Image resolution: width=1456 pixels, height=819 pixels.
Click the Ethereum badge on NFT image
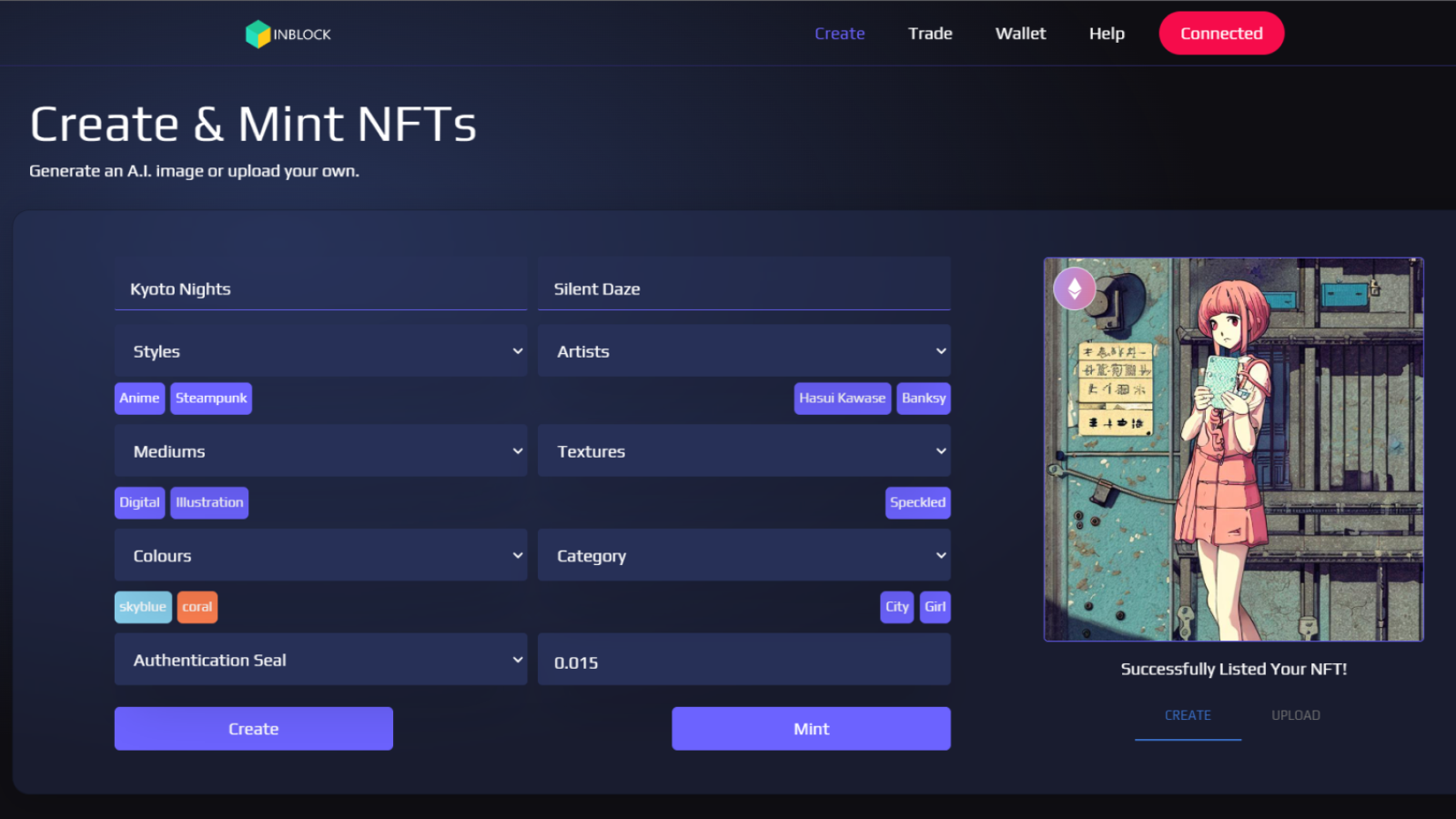click(x=1074, y=288)
